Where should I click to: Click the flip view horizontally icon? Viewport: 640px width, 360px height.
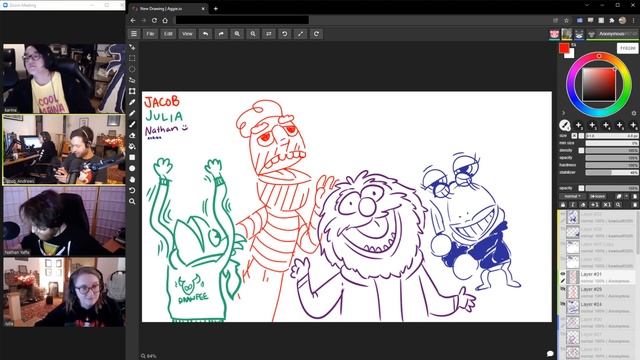pos(269,34)
